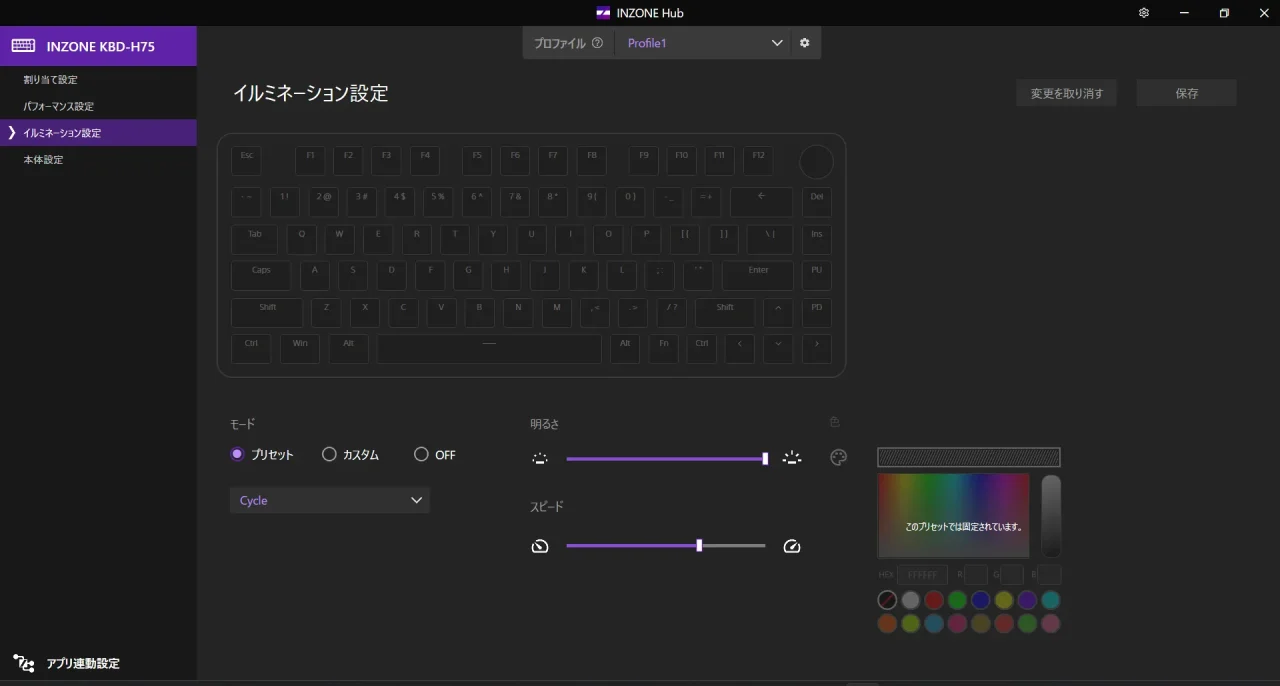Viewport: 1280px width, 686px height.
Task: Select the Enter key on keyboard diagram
Action: click(758, 275)
